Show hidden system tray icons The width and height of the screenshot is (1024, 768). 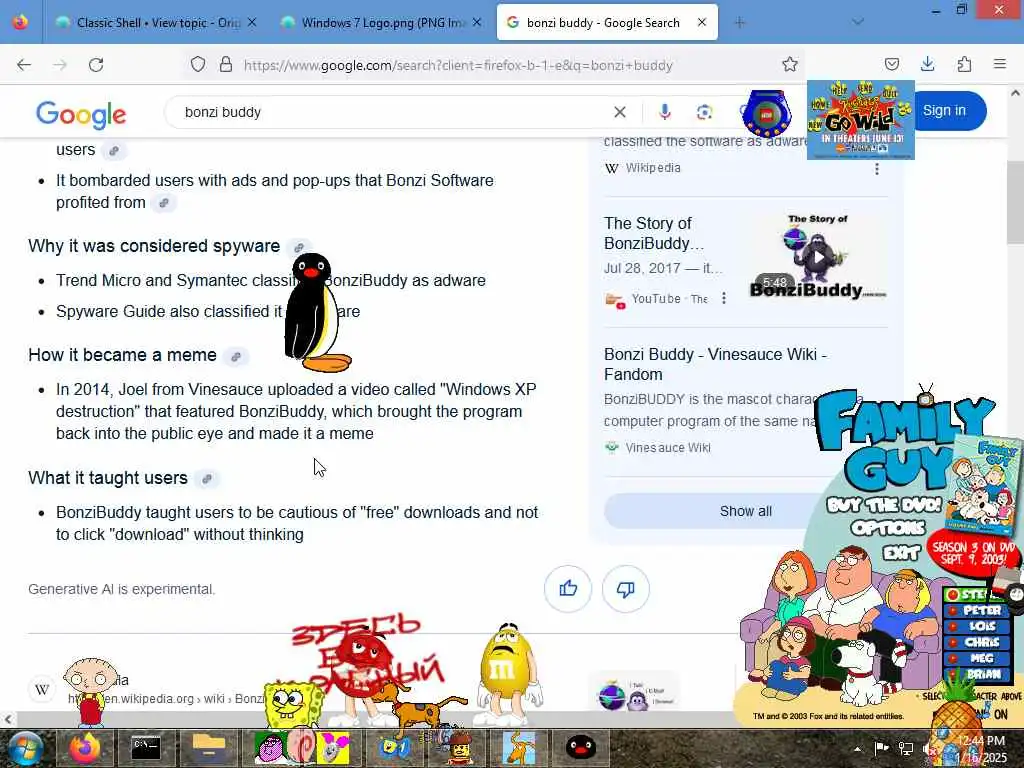[x=857, y=749]
